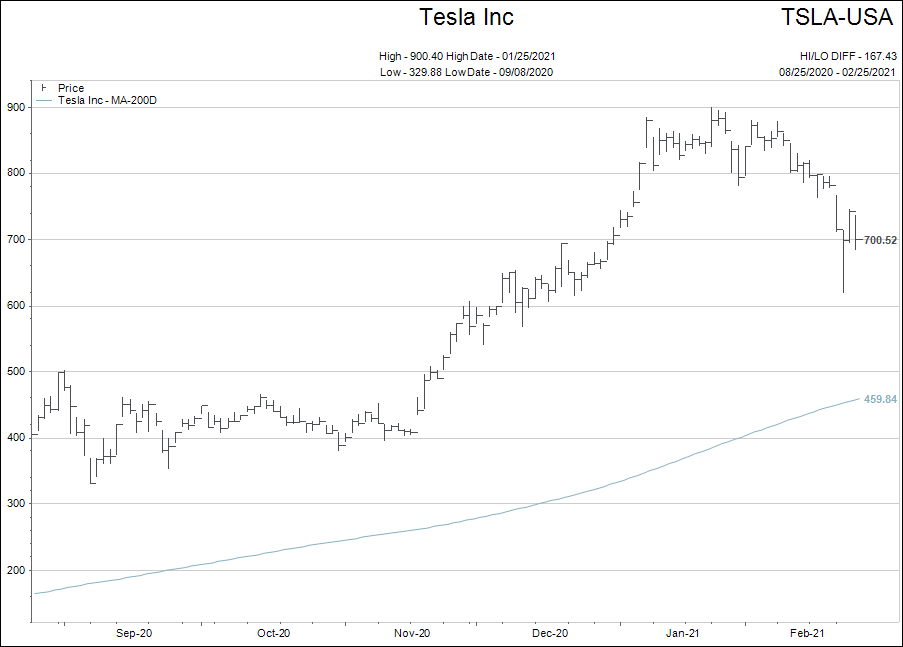Select the Sep-20 x-axis label

tap(134, 633)
